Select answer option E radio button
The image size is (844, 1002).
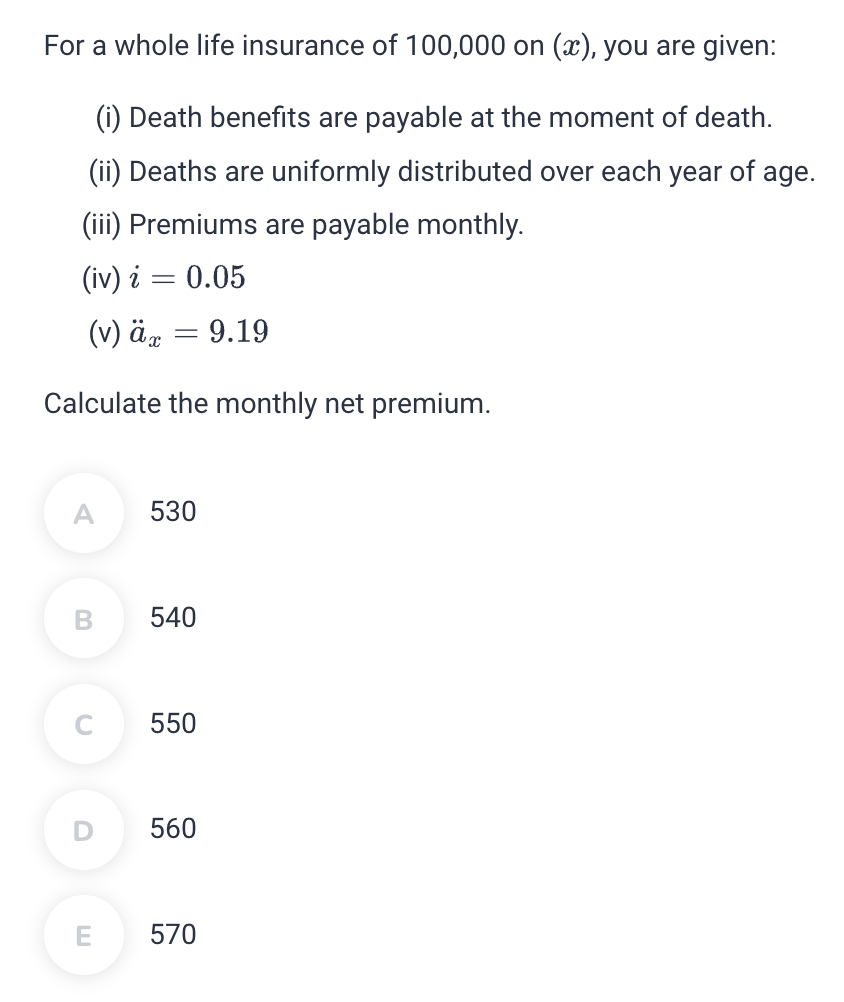(x=83, y=935)
